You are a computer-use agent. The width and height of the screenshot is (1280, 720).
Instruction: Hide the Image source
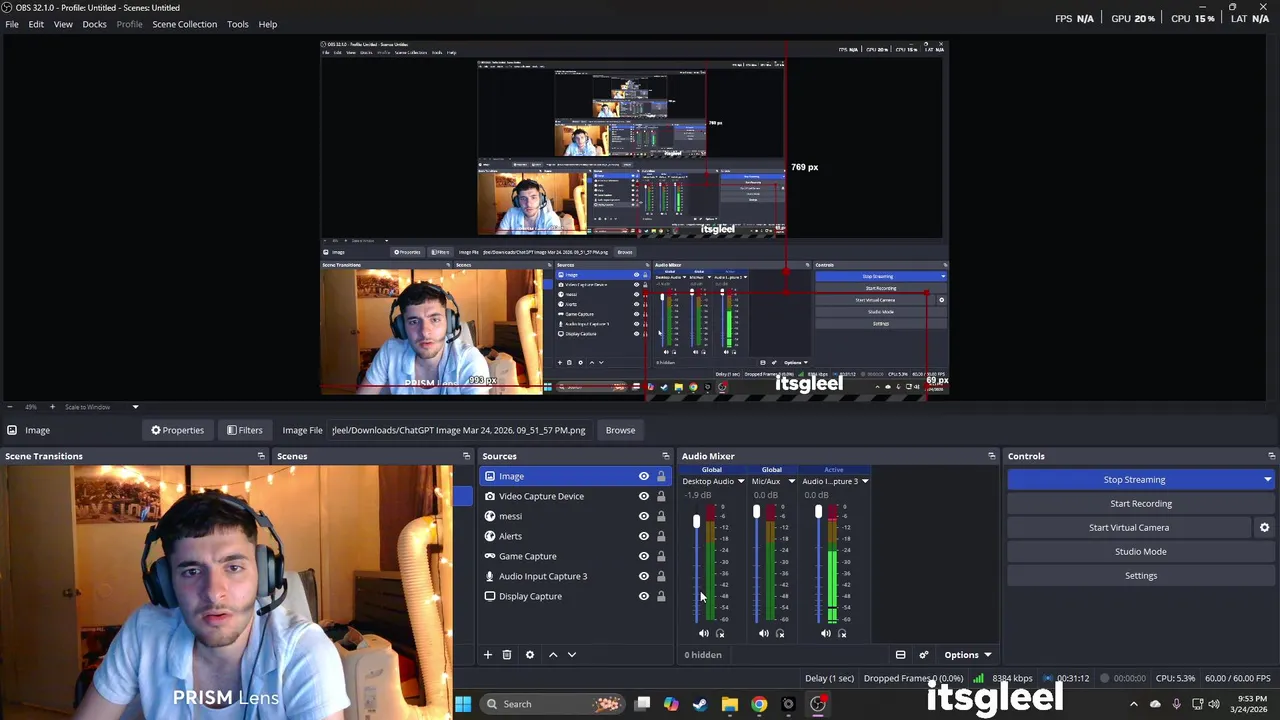pos(644,476)
